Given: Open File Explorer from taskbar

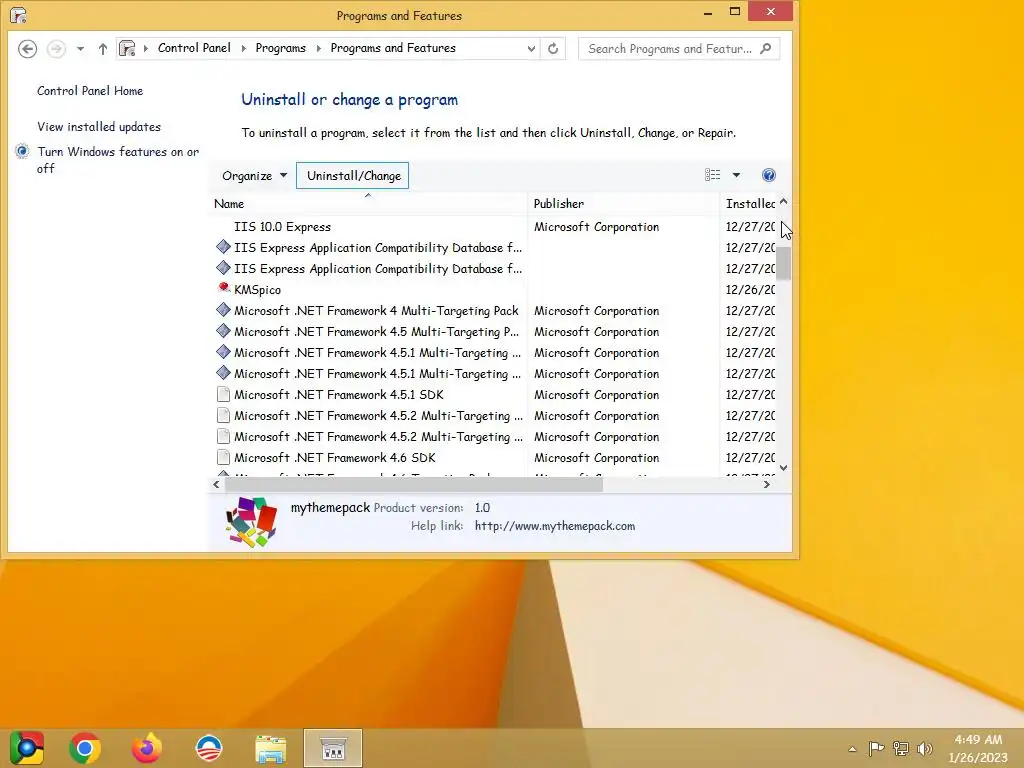Looking at the screenshot, I should tap(270, 748).
